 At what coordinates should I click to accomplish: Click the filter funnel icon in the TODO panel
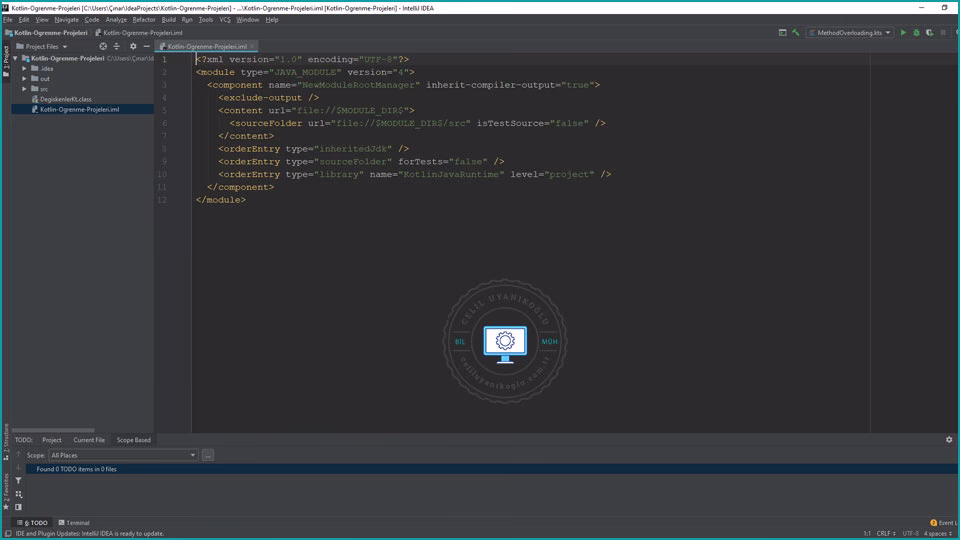click(x=18, y=481)
